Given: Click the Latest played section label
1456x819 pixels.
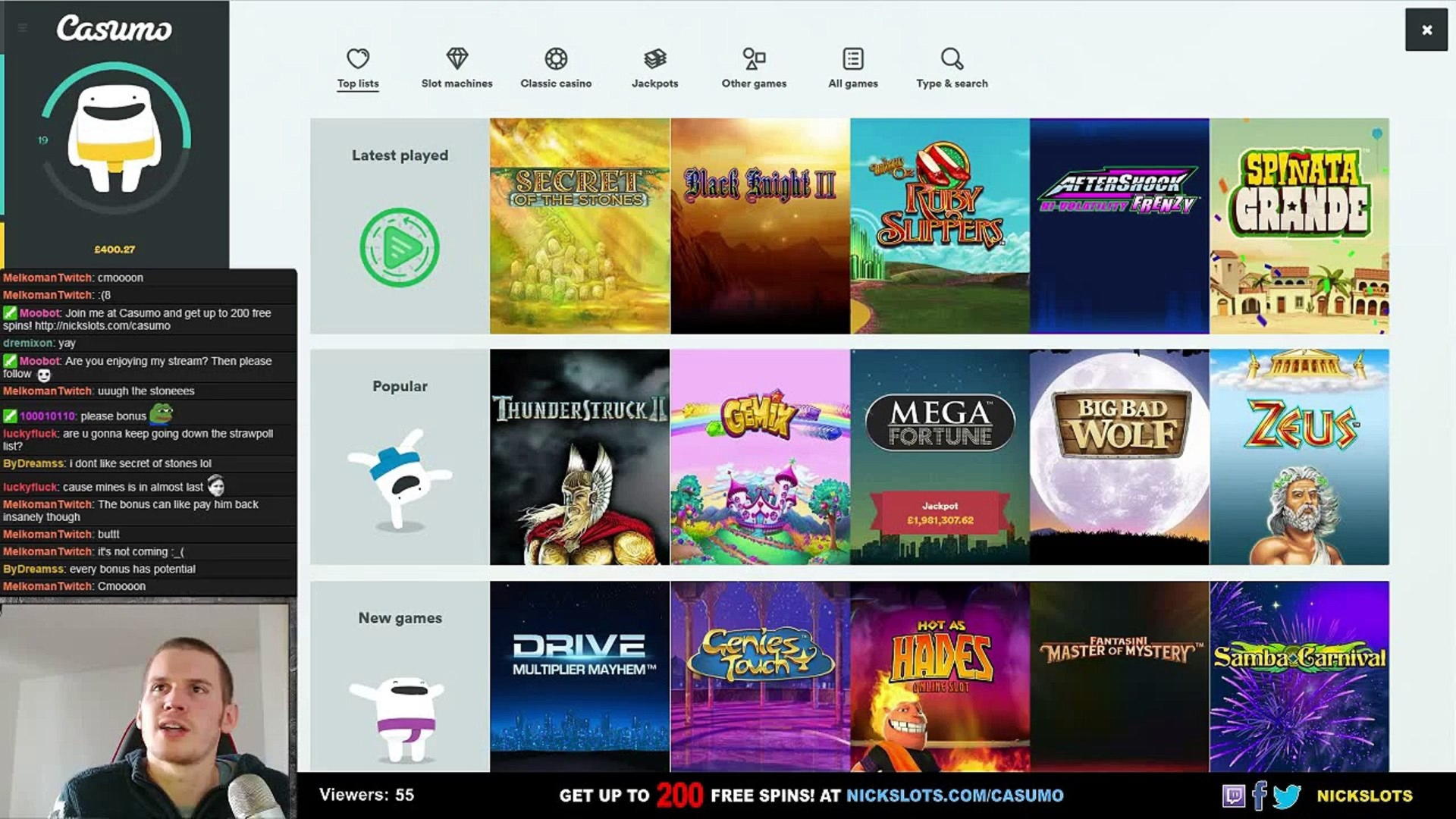Looking at the screenshot, I should pos(400,155).
